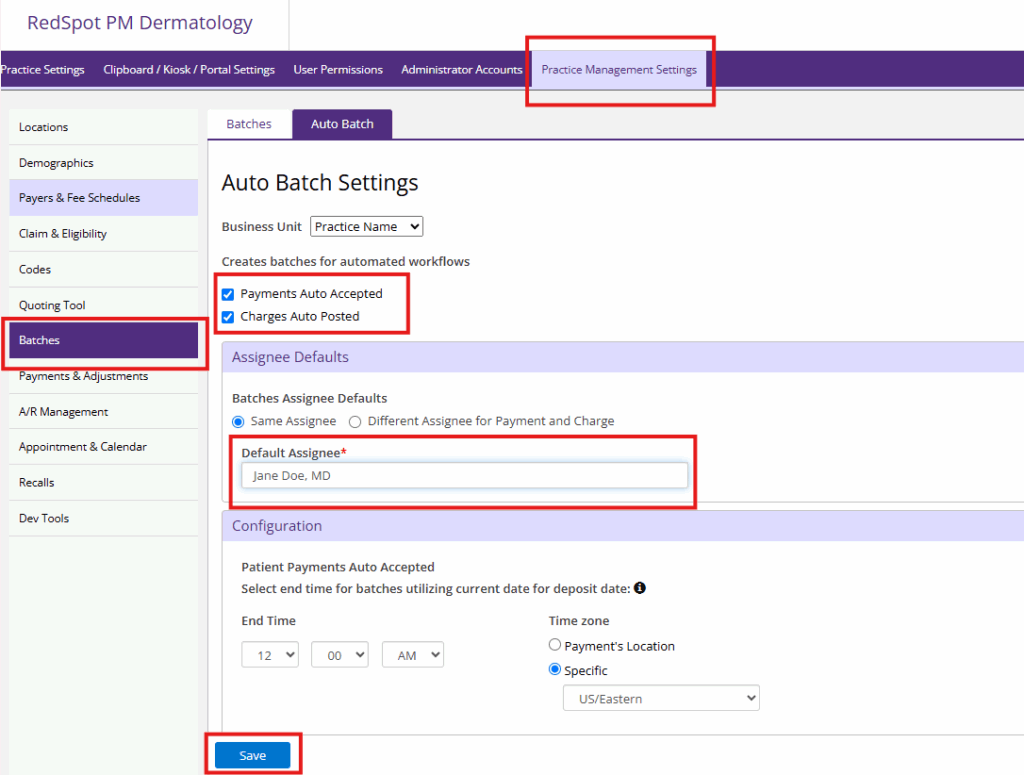Switch to the Batches tab
Image resolution: width=1024 pixels, height=775 pixels.
click(249, 124)
